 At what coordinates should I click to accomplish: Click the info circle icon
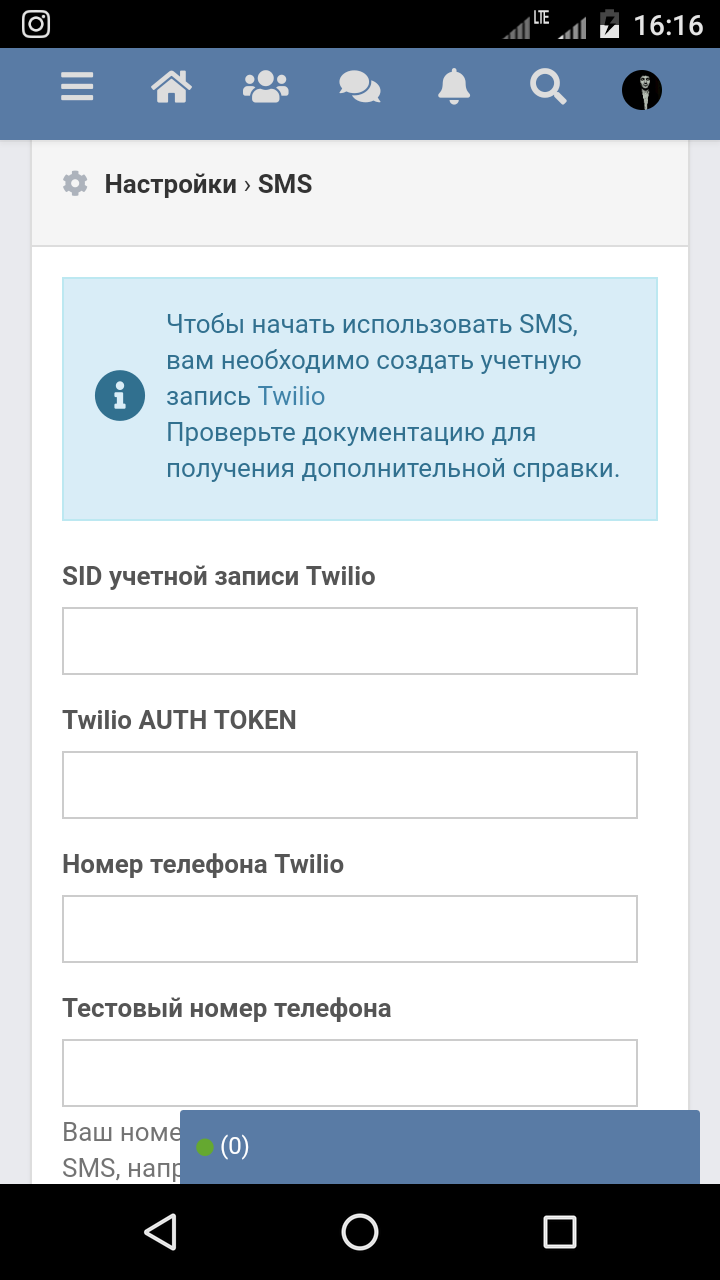click(120, 396)
